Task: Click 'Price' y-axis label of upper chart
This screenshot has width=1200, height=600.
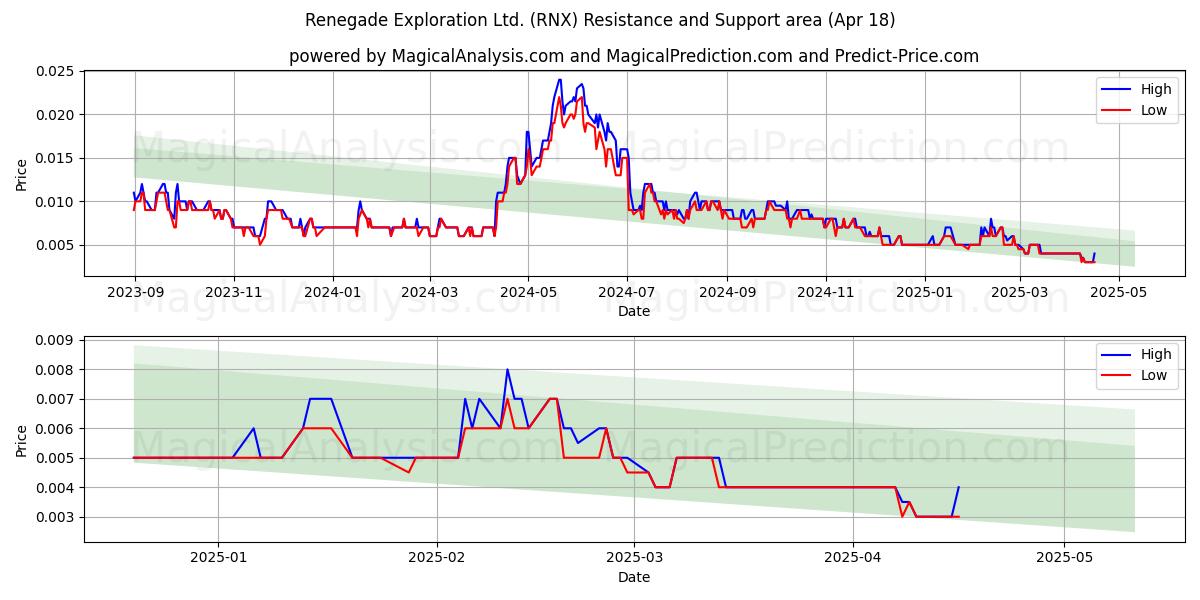Action: (x=22, y=174)
